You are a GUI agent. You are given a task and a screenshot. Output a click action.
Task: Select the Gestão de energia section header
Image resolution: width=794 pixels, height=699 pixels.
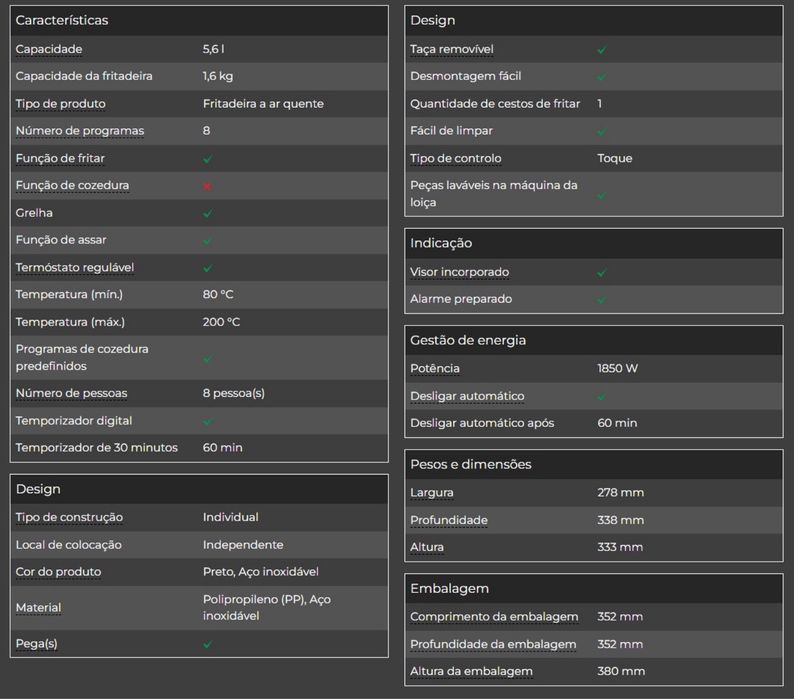coord(468,340)
